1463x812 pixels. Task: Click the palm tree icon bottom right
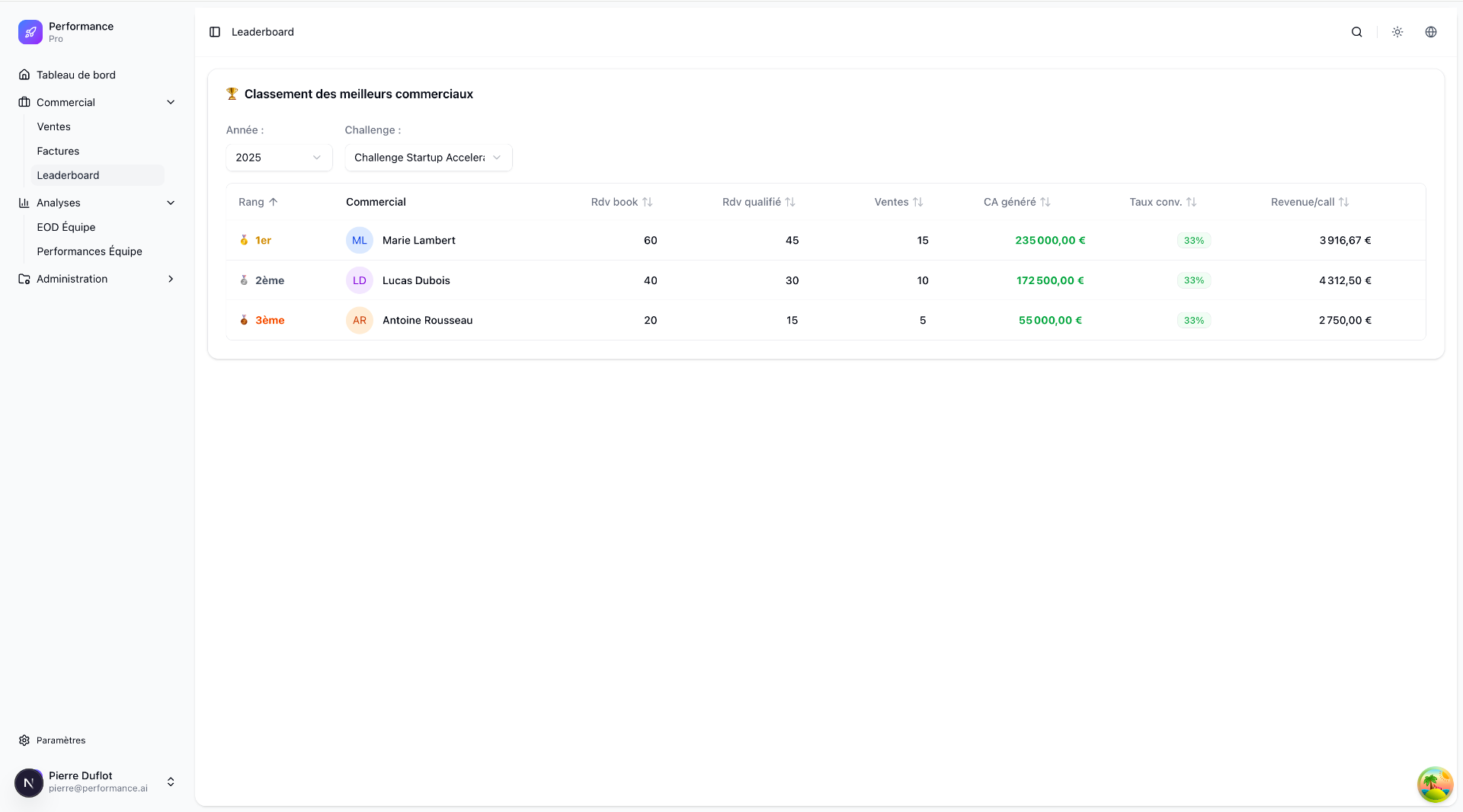[x=1435, y=784]
